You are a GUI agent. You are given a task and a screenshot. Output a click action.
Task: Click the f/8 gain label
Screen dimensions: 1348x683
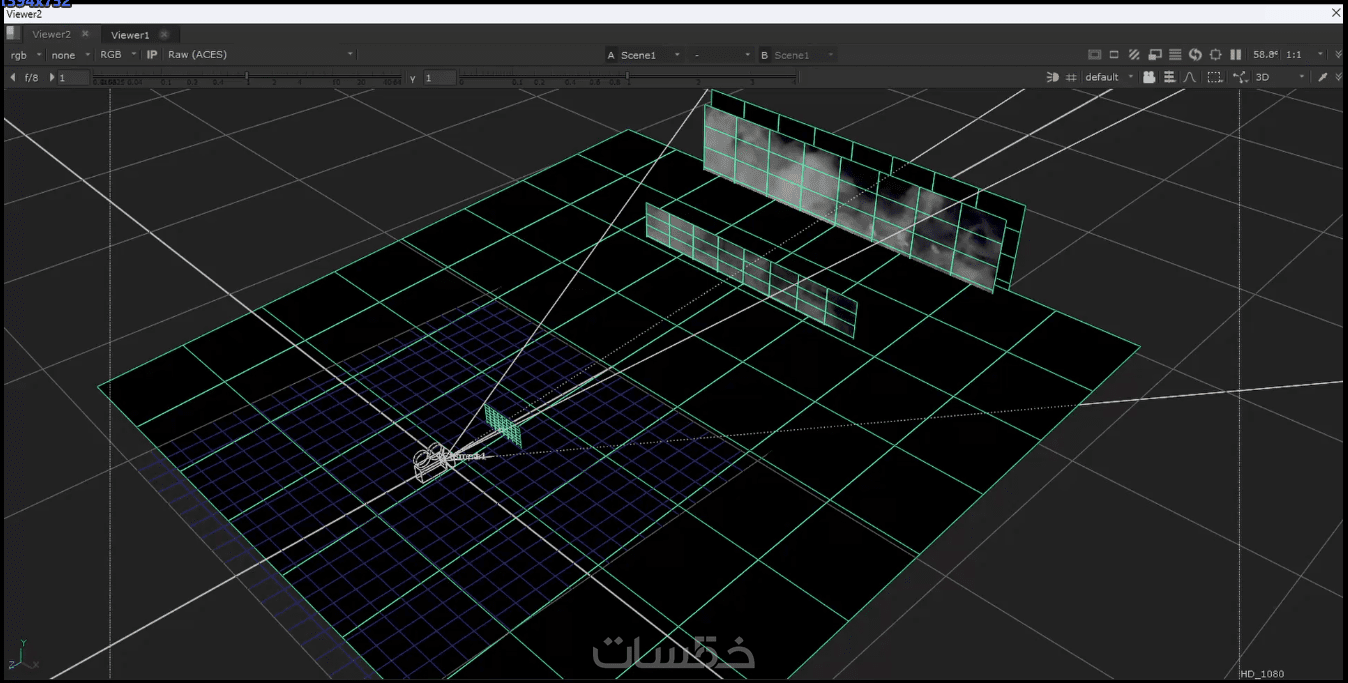[31, 77]
